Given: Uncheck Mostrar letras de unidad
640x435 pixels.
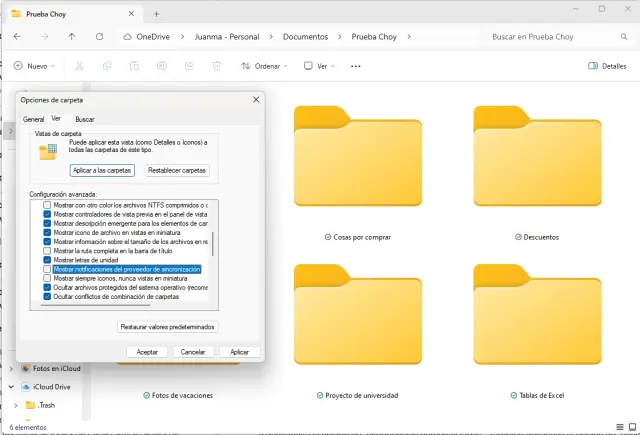Looking at the screenshot, I should click(47, 260).
